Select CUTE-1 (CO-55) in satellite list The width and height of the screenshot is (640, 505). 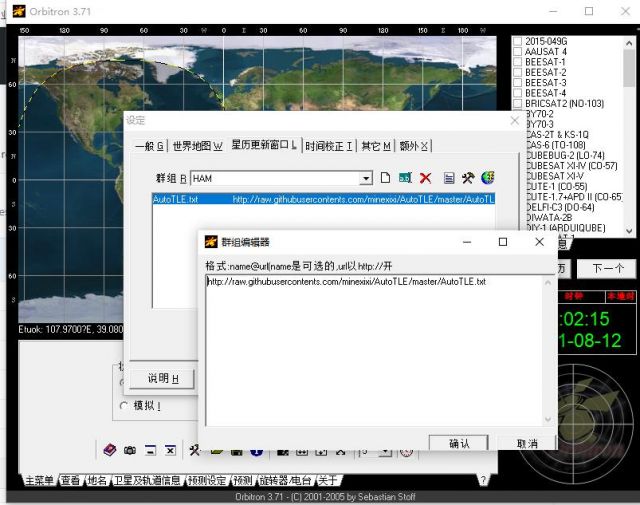click(557, 186)
